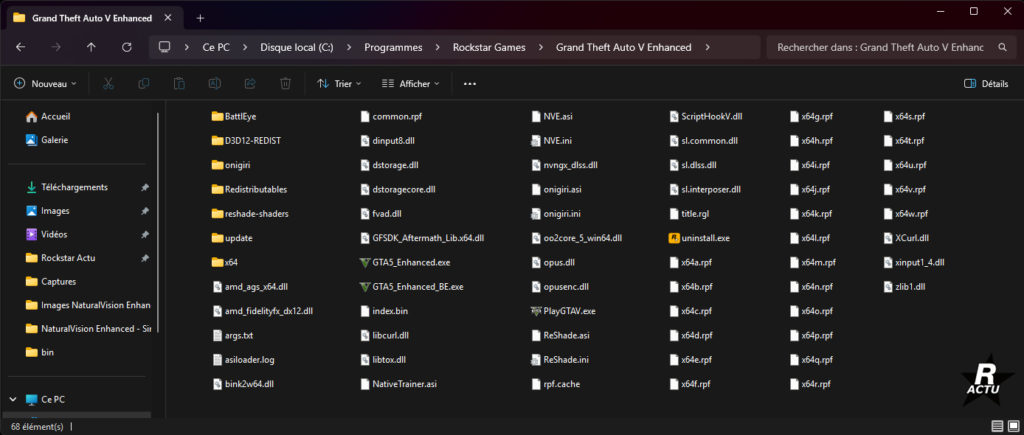Expand chevron after Disque local (C:)
This screenshot has width=1024, height=435.
(349, 47)
